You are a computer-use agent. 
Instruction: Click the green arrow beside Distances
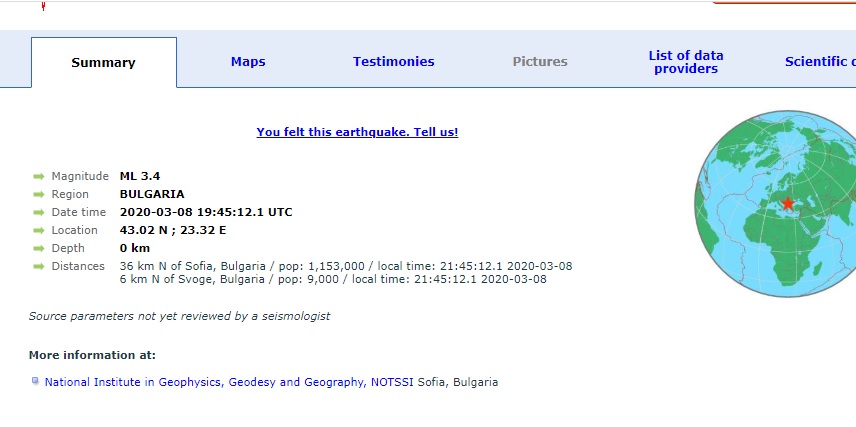(x=39, y=267)
